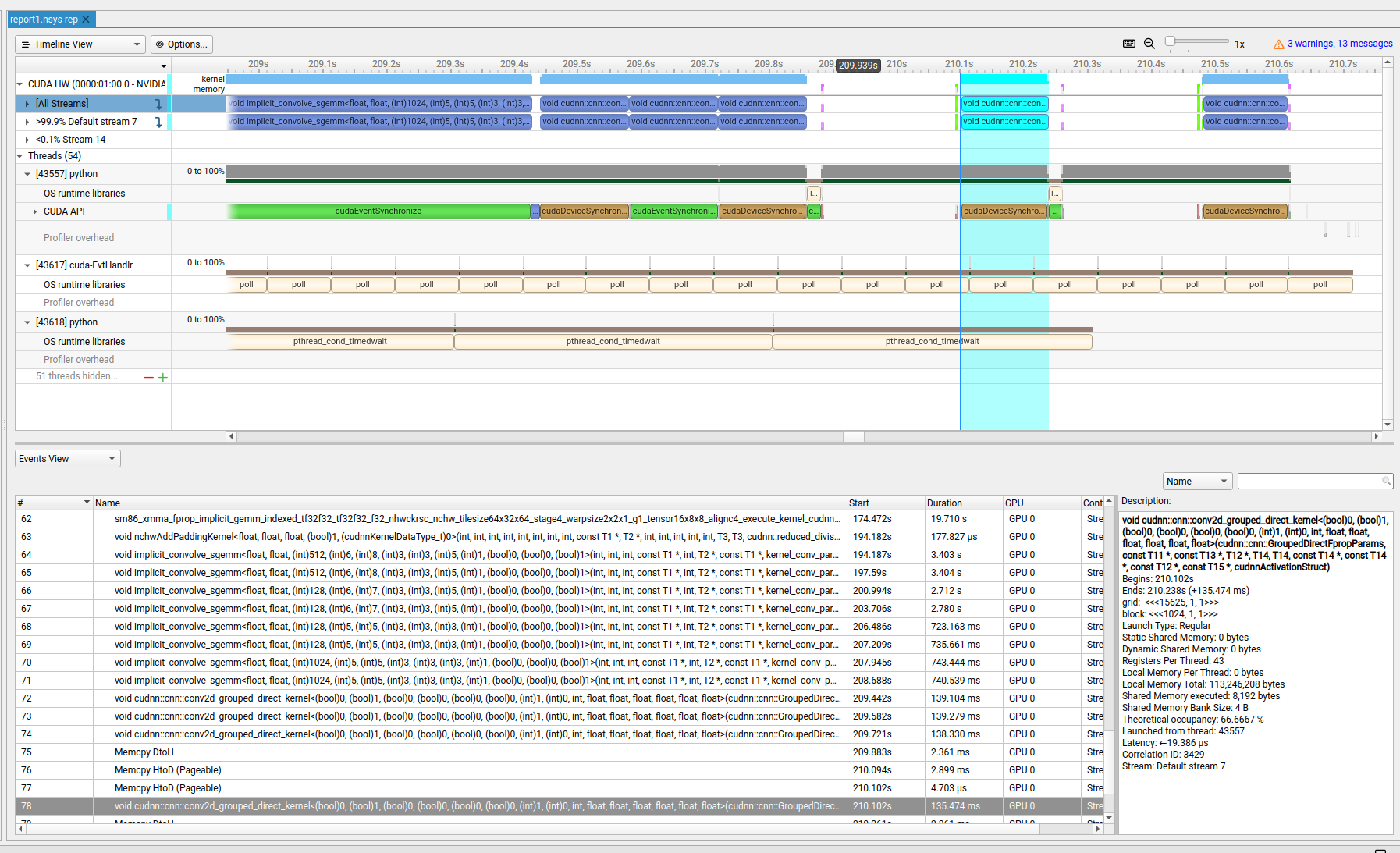Click the pin arrow icon on Default stream 7
The image size is (1400, 853).
158,122
